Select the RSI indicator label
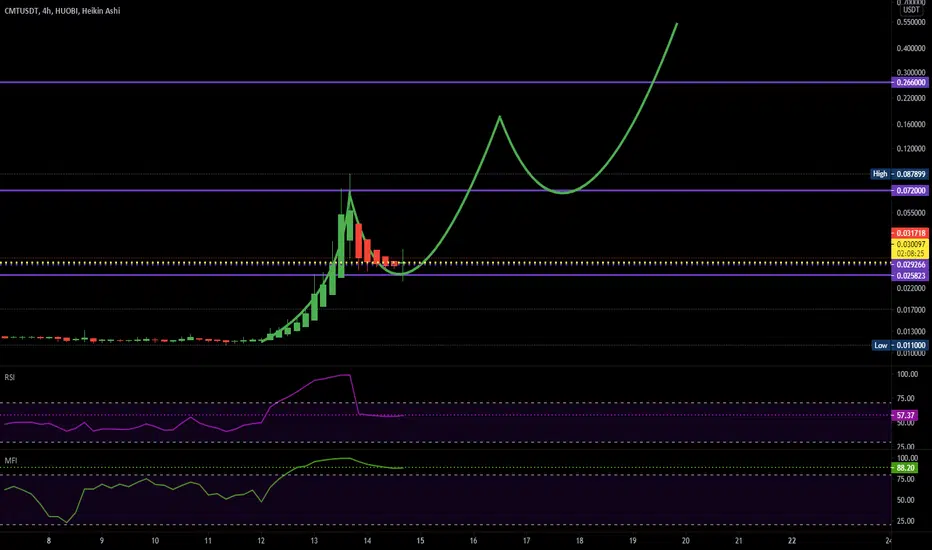Viewport: 932px width, 550px height. (x=10, y=378)
